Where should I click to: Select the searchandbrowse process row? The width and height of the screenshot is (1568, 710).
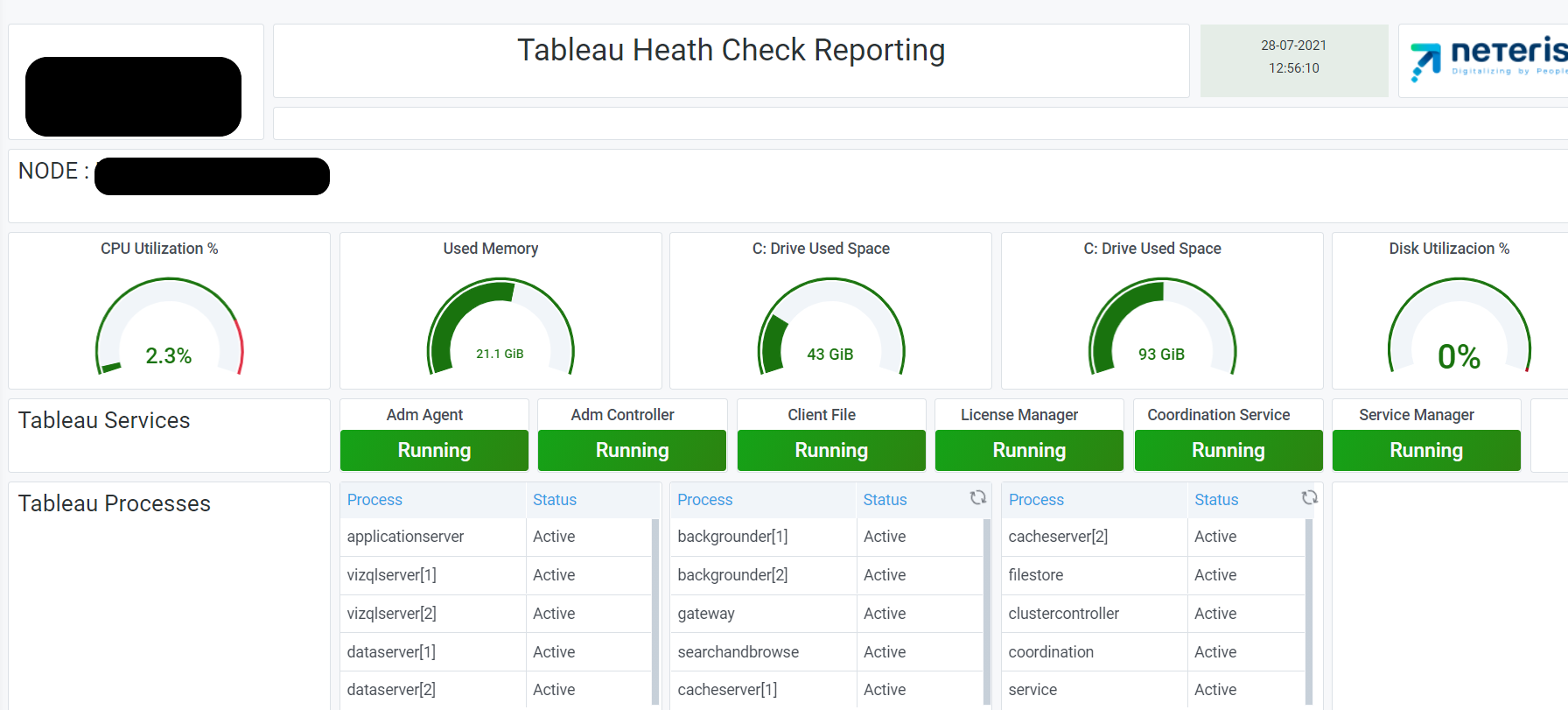coord(826,652)
